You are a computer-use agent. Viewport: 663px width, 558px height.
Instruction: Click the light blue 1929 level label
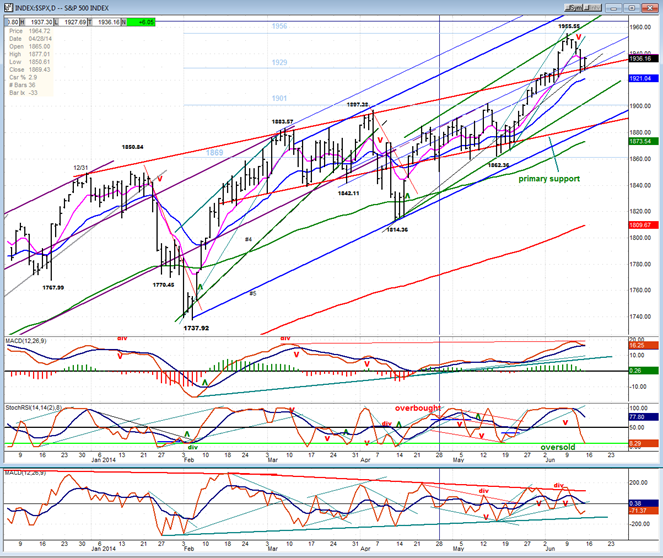pos(279,63)
